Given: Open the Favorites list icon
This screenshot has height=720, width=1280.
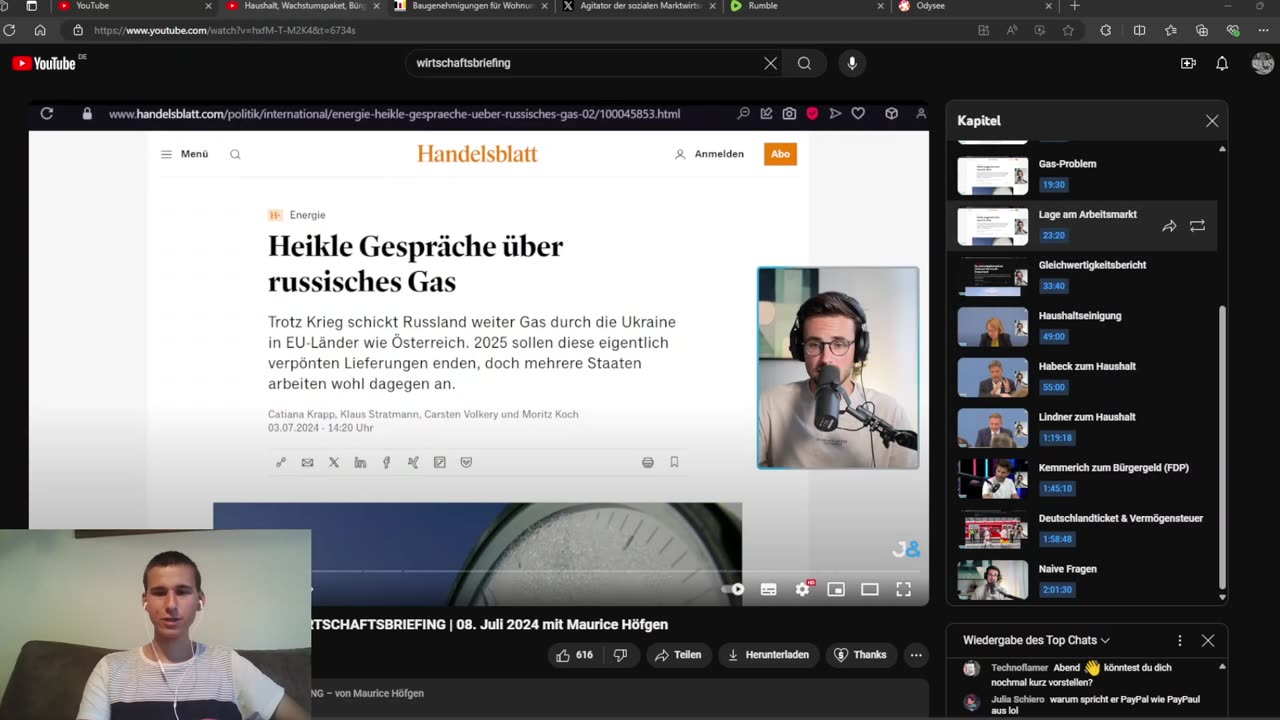Looking at the screenshot, I should [1172, 30].
